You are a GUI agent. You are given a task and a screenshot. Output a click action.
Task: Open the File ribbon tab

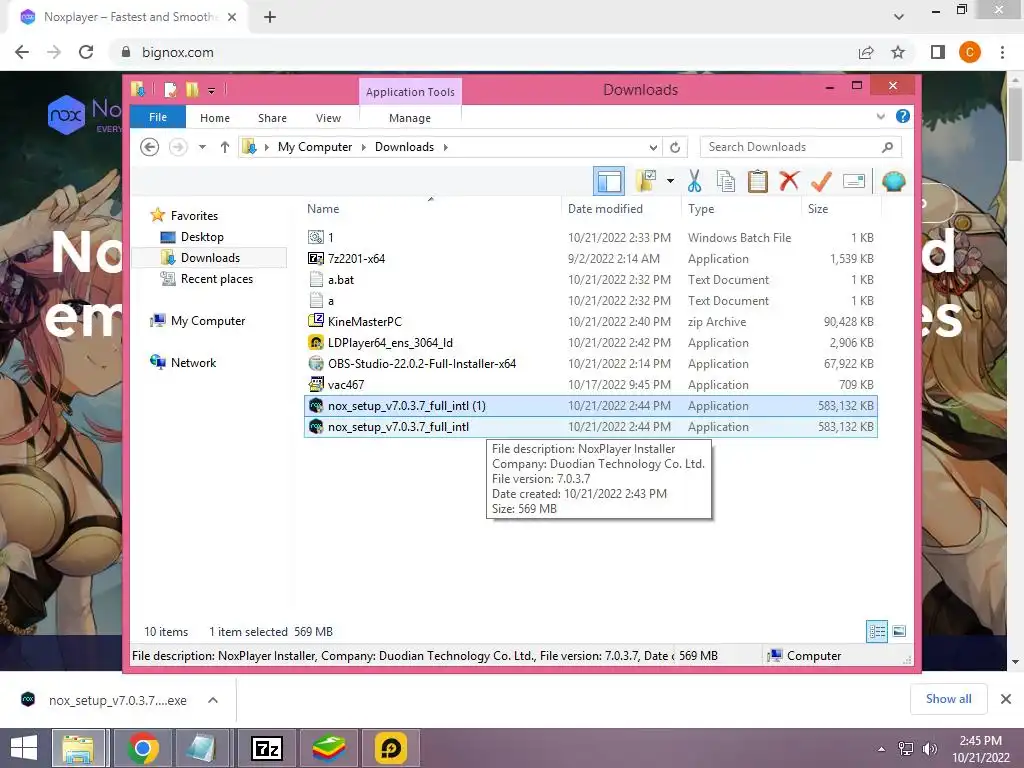click(158, 118)
